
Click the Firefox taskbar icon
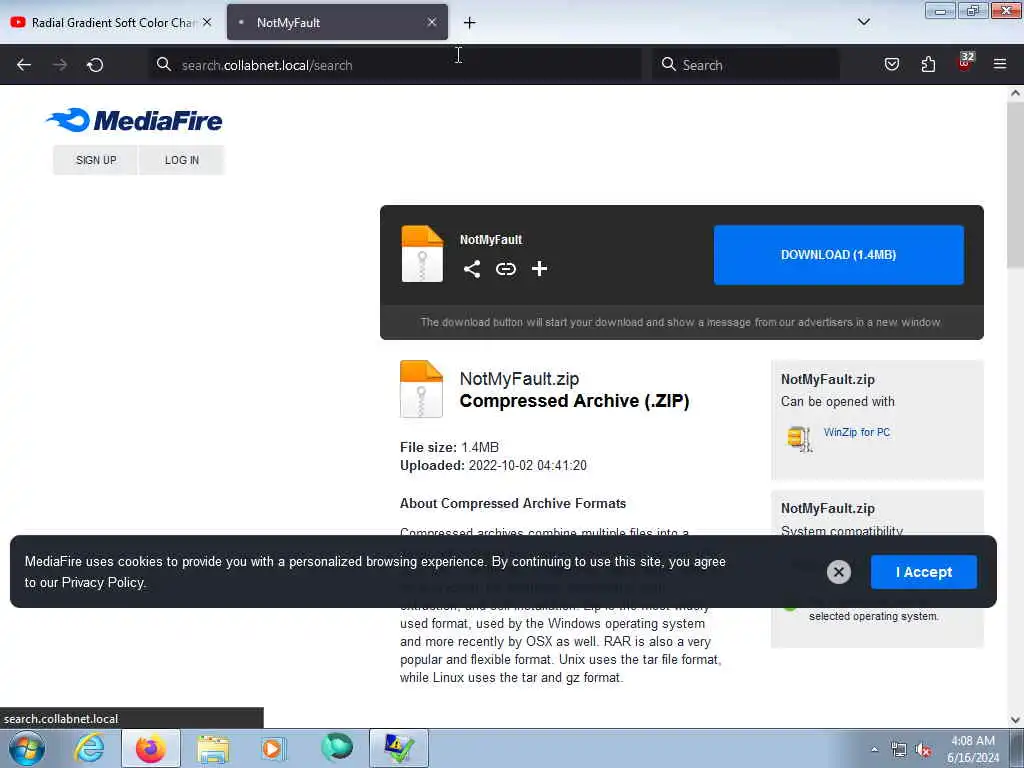pyautogui.click(x=150, y=748)
